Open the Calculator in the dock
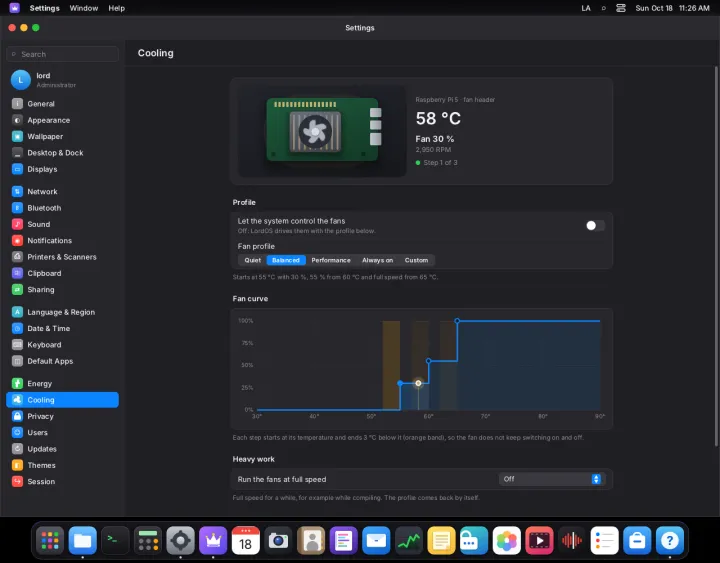This screenshot has width=720, height=563. tap(148, 540)
